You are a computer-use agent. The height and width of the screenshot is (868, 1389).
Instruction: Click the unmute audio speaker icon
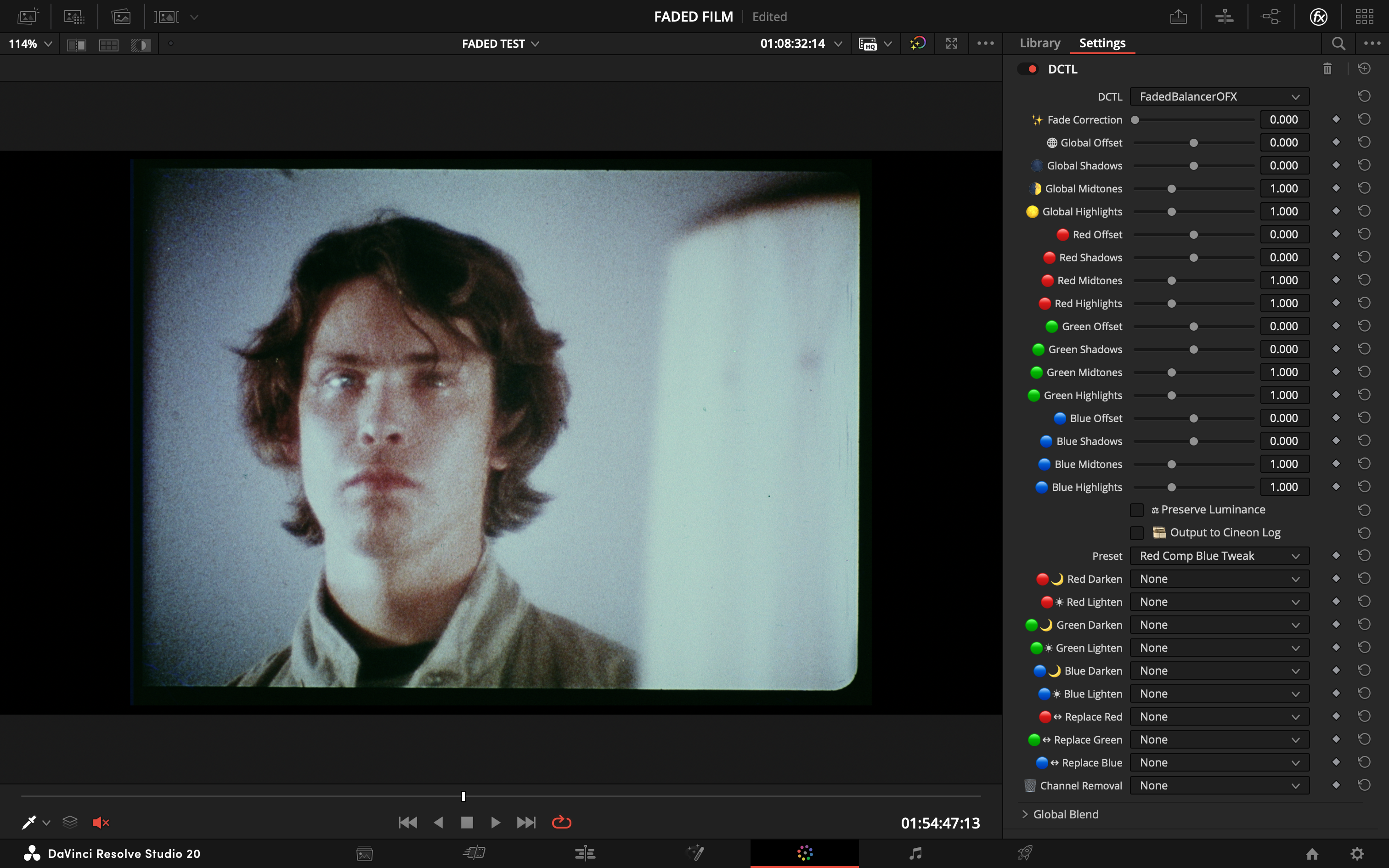click(x=101, y=823)
